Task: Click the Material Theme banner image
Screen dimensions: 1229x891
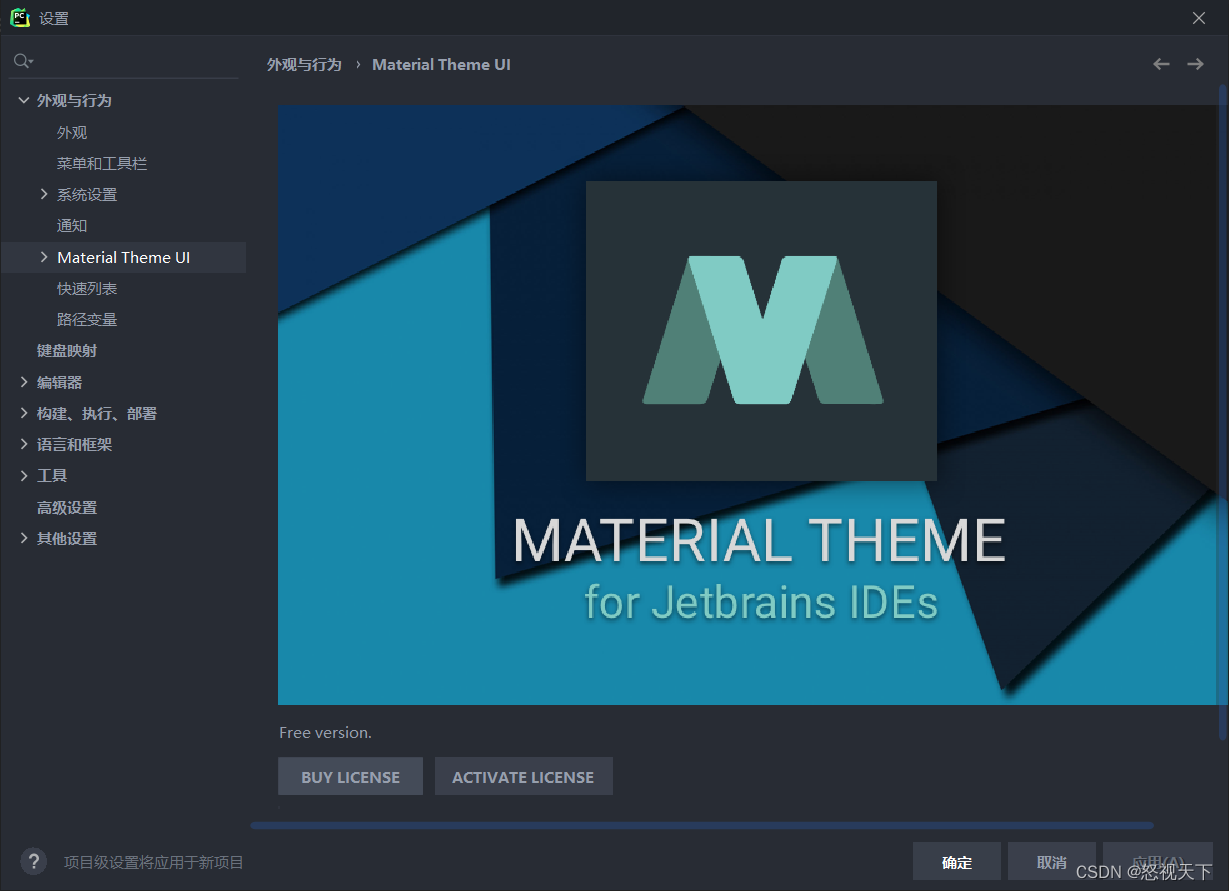Action: [748, 405]
